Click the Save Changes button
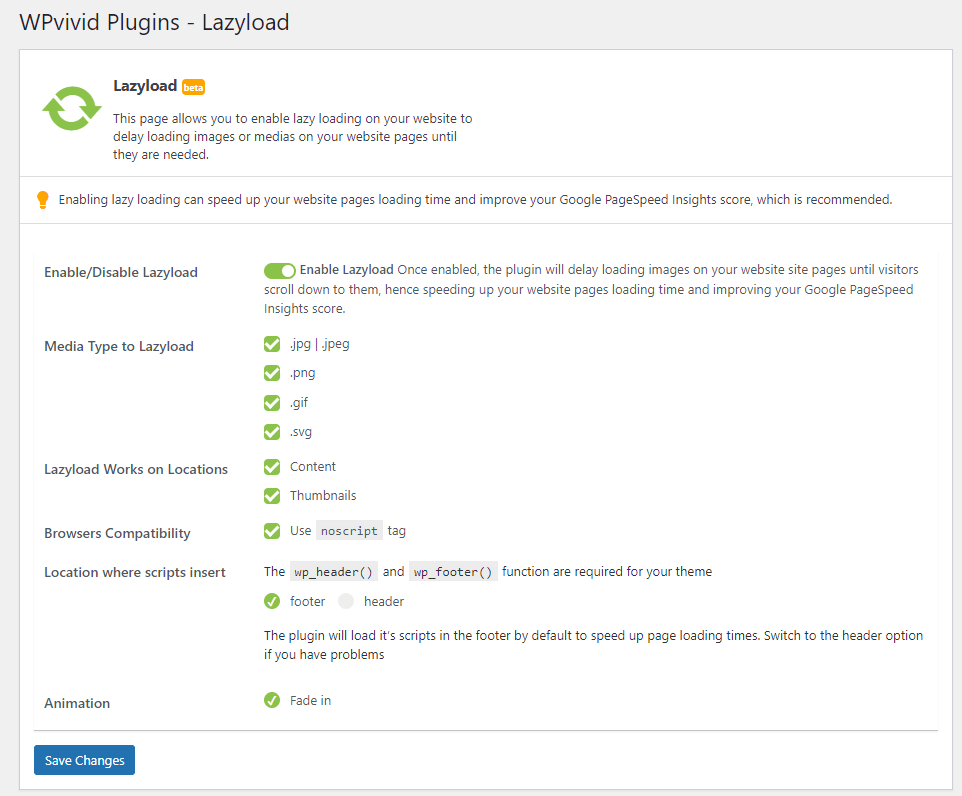This screenshot has height=796, width=962. (x=85, y=760)
